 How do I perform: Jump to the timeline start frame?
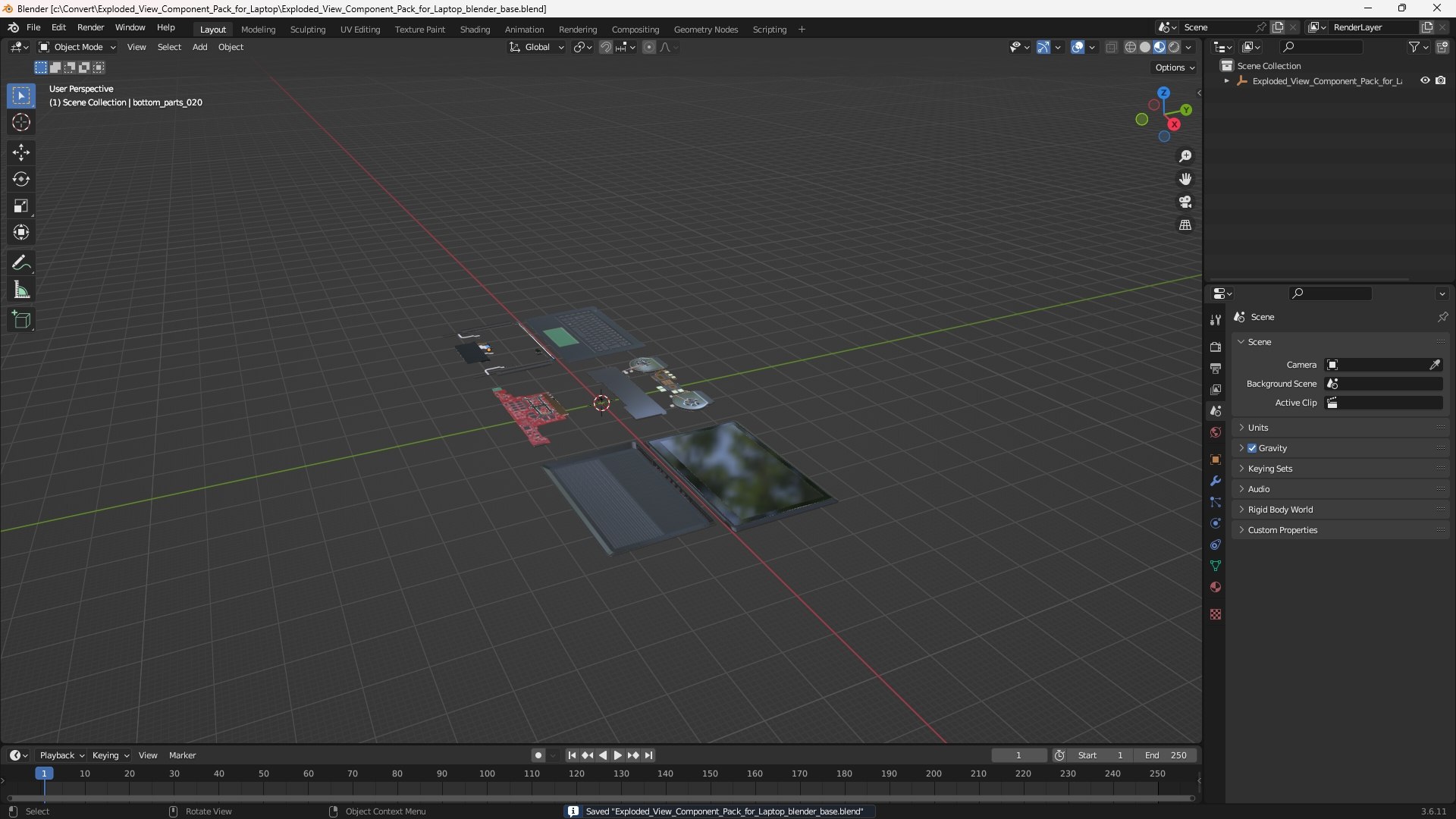click(572, 755)
